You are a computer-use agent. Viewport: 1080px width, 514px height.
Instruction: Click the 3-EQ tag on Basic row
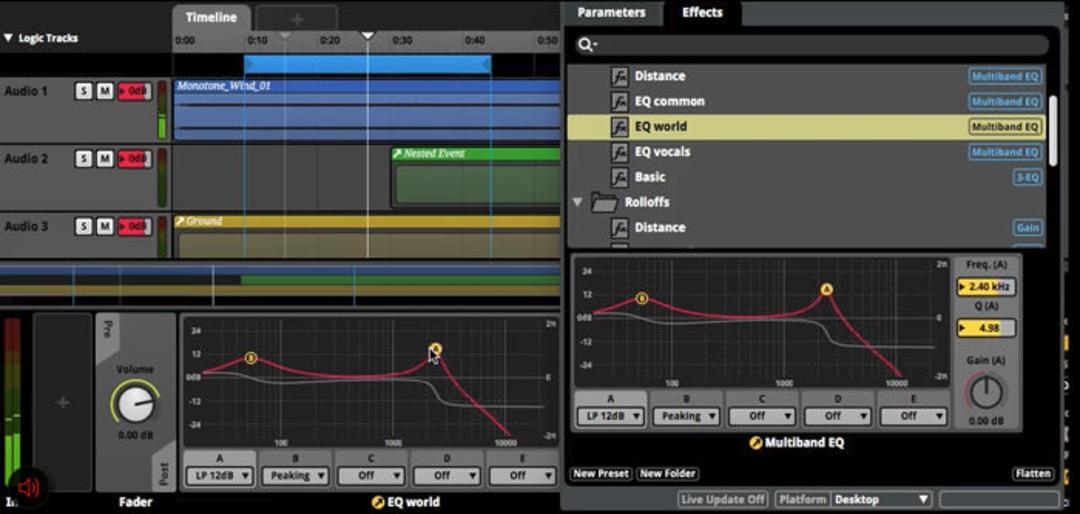[1027, 178]
